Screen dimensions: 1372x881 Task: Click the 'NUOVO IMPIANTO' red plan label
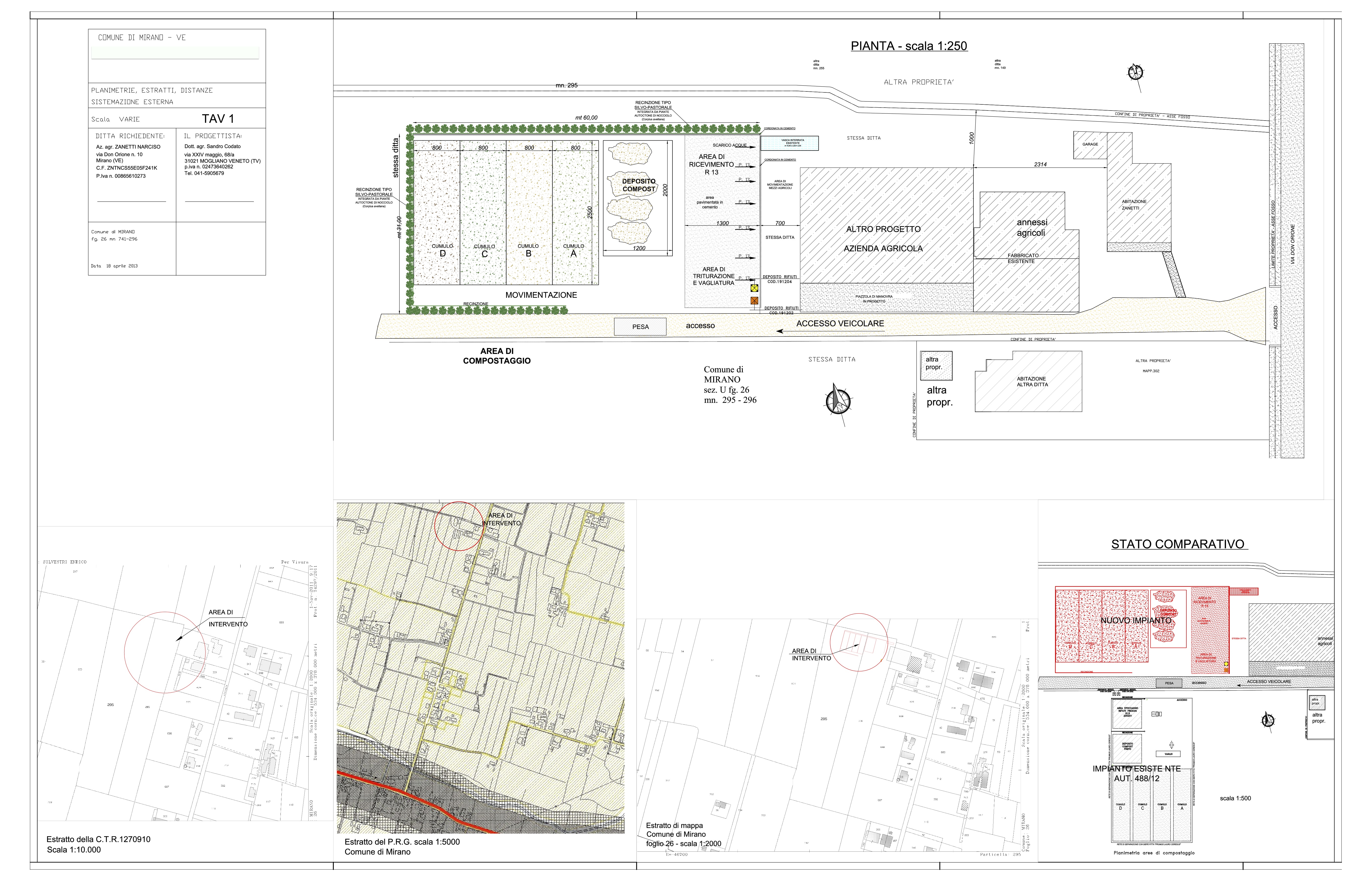click(1136, 621)
